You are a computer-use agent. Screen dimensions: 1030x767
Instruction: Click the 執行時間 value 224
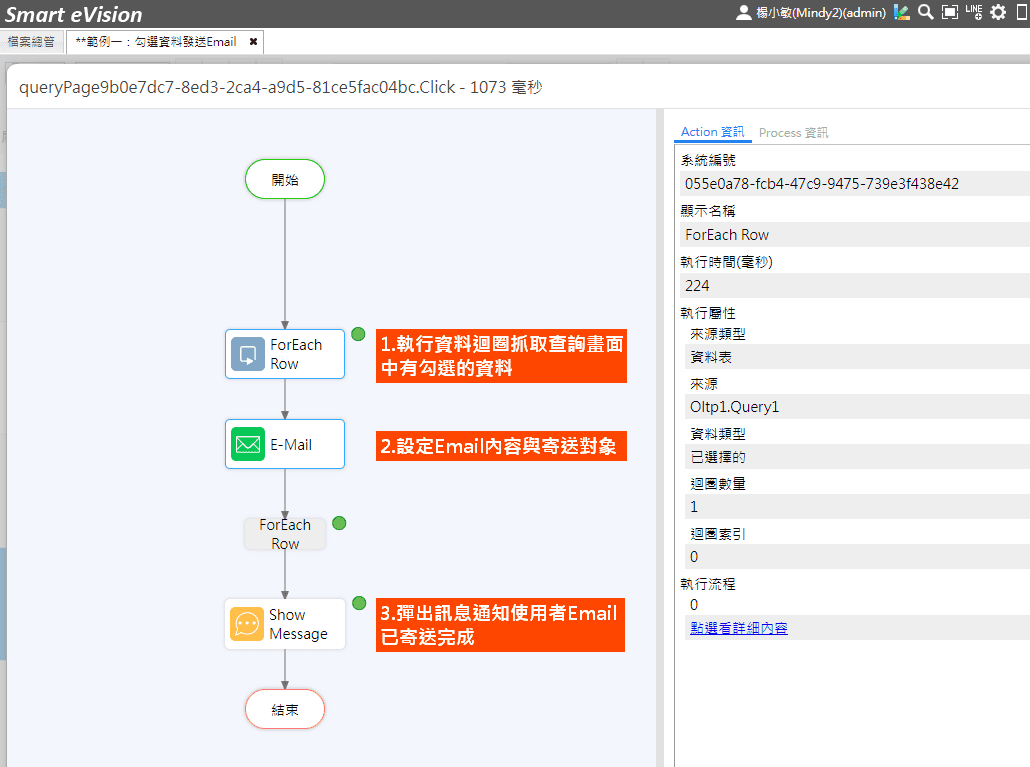tap(855, 286)
